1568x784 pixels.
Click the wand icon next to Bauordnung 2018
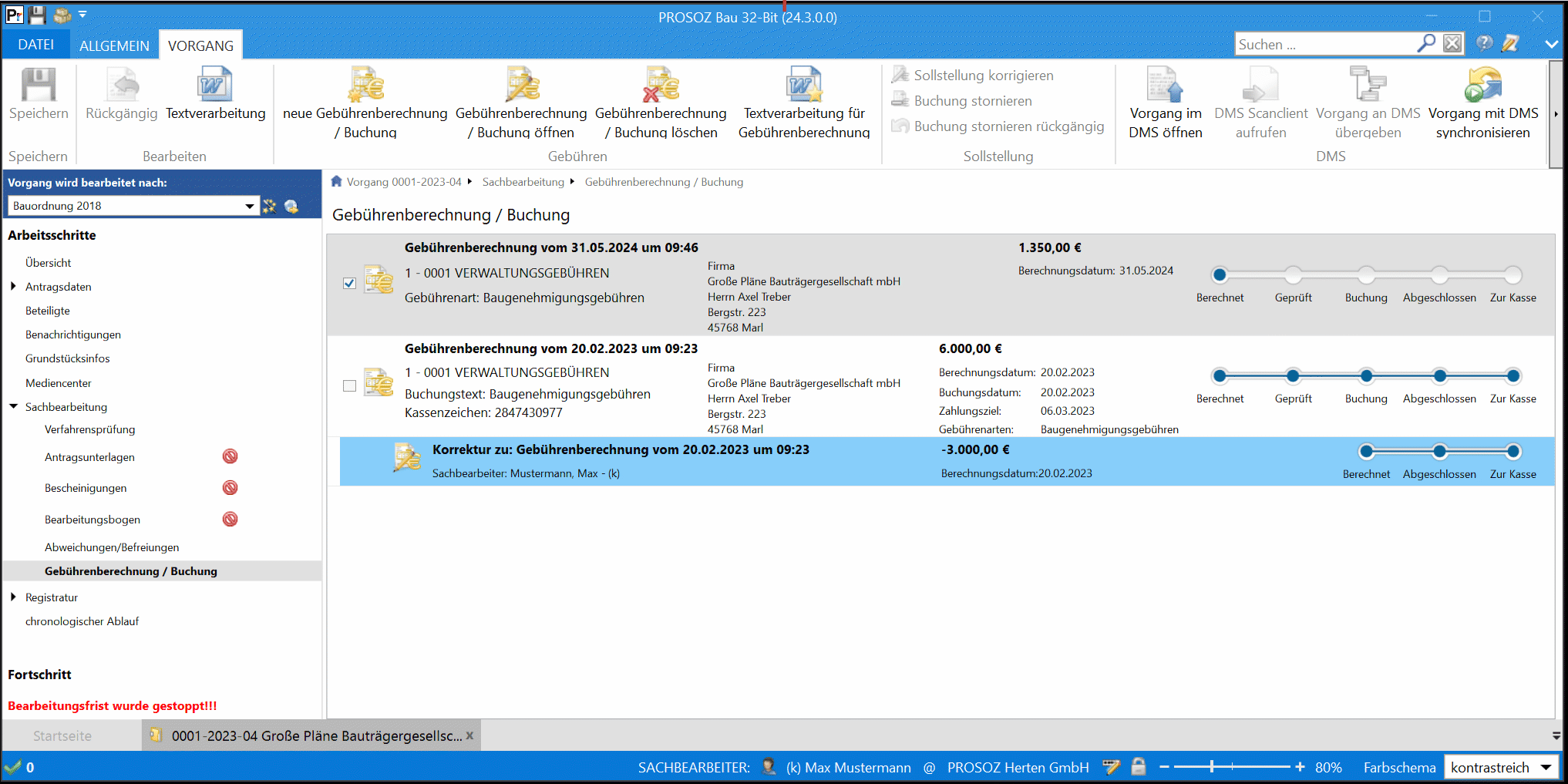pyautogui.click(x=270, y=206)
